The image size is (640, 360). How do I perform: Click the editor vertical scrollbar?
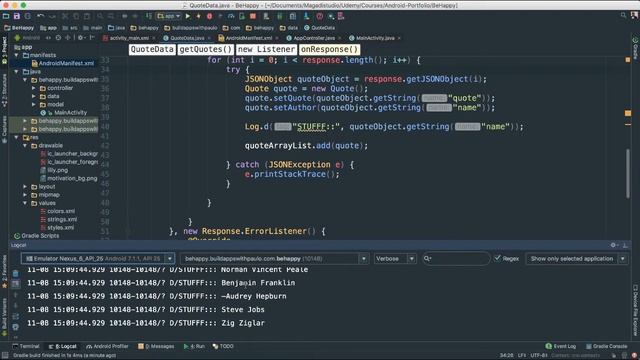tap(628, 173)
